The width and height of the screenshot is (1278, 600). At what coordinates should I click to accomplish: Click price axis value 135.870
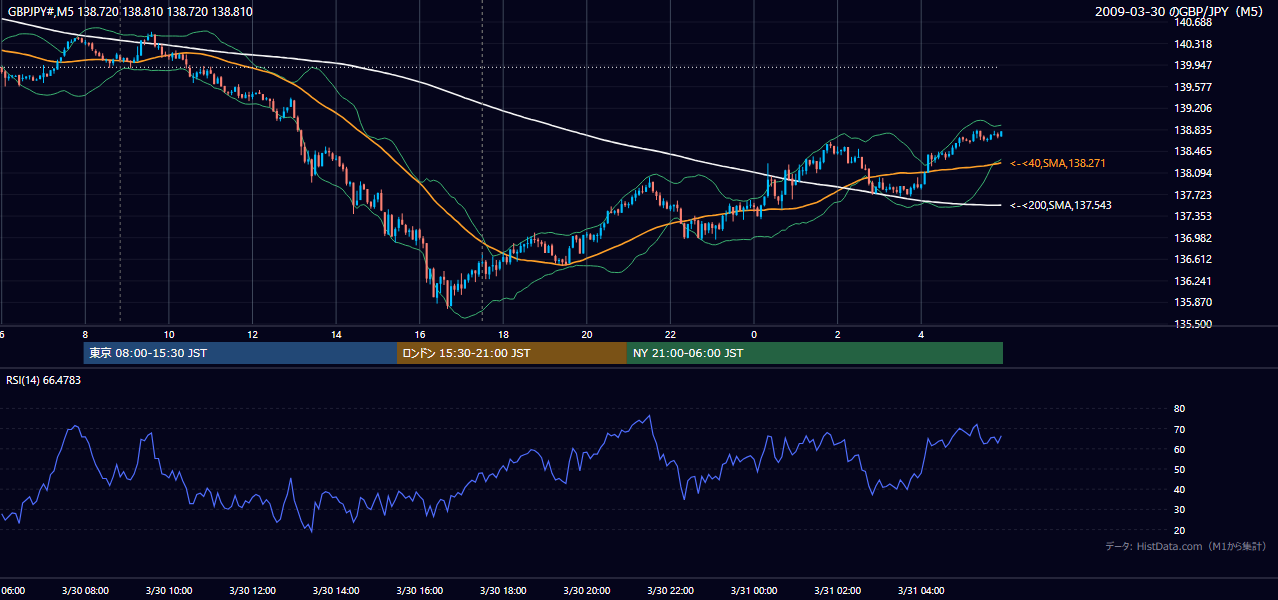click(x=1194, y=302)
